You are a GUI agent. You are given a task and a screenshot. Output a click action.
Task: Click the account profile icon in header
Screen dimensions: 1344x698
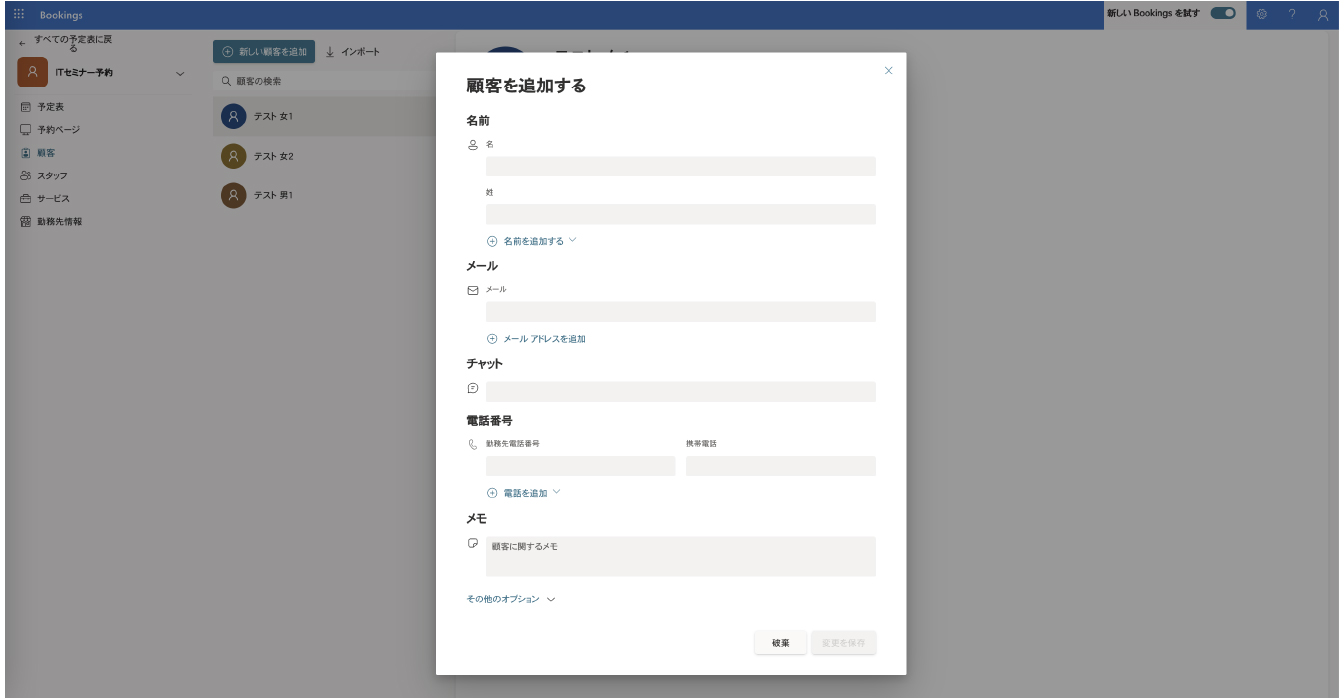[1323, 15]
